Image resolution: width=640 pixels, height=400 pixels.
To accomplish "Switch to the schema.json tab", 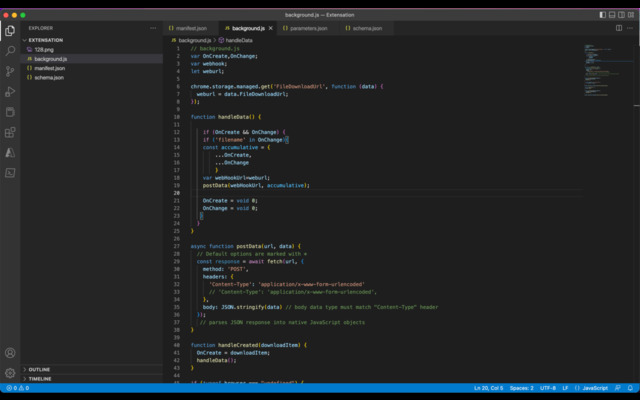I will 367,29.
